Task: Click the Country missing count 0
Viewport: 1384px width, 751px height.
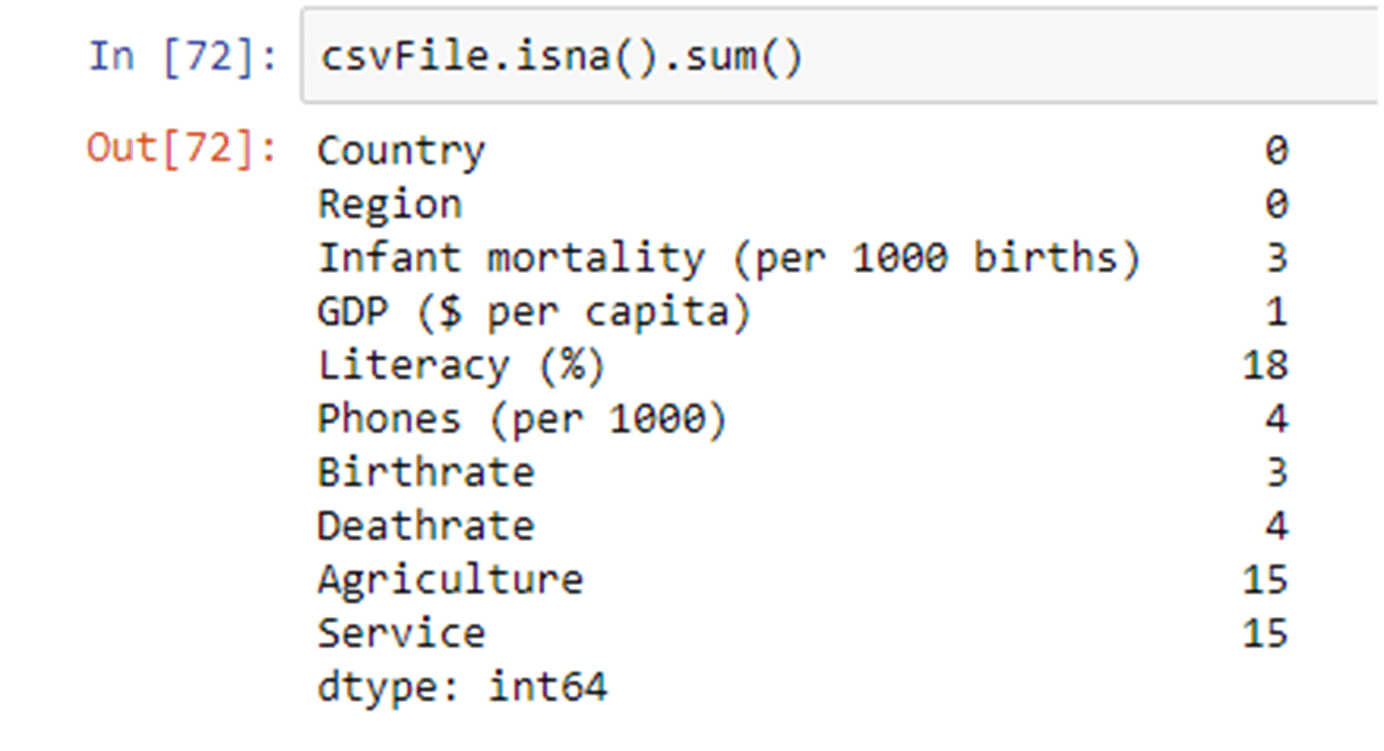Action: pos(1276,151)
